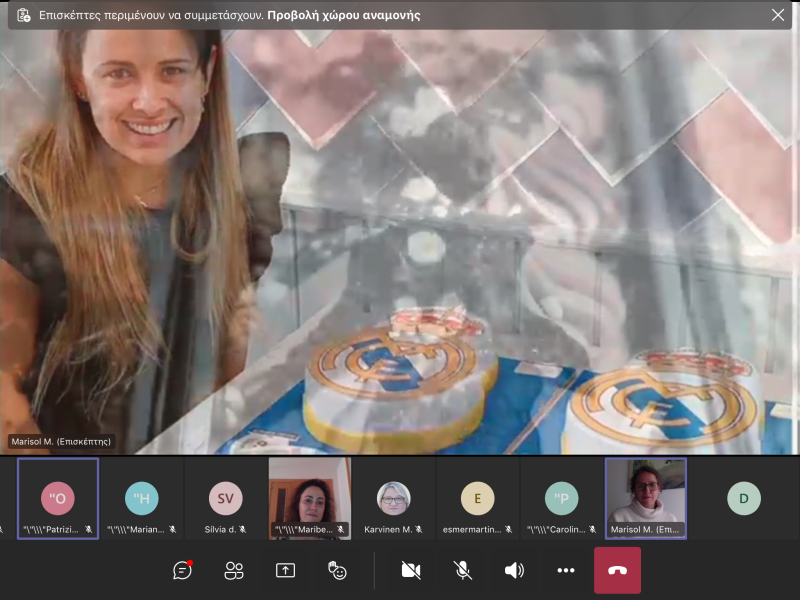
Task: Click the Προβολή χώρου αναμονής link
Action: 343,16
